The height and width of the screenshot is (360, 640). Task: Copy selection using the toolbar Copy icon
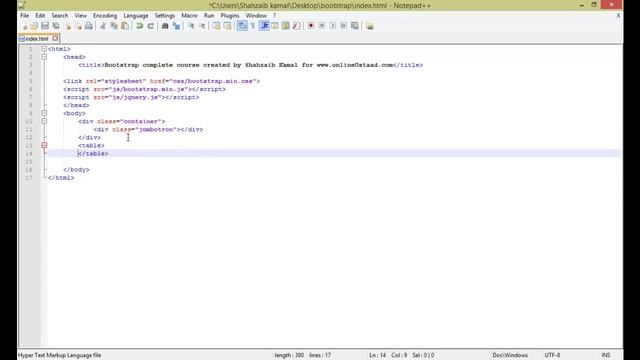click(114, 26)
